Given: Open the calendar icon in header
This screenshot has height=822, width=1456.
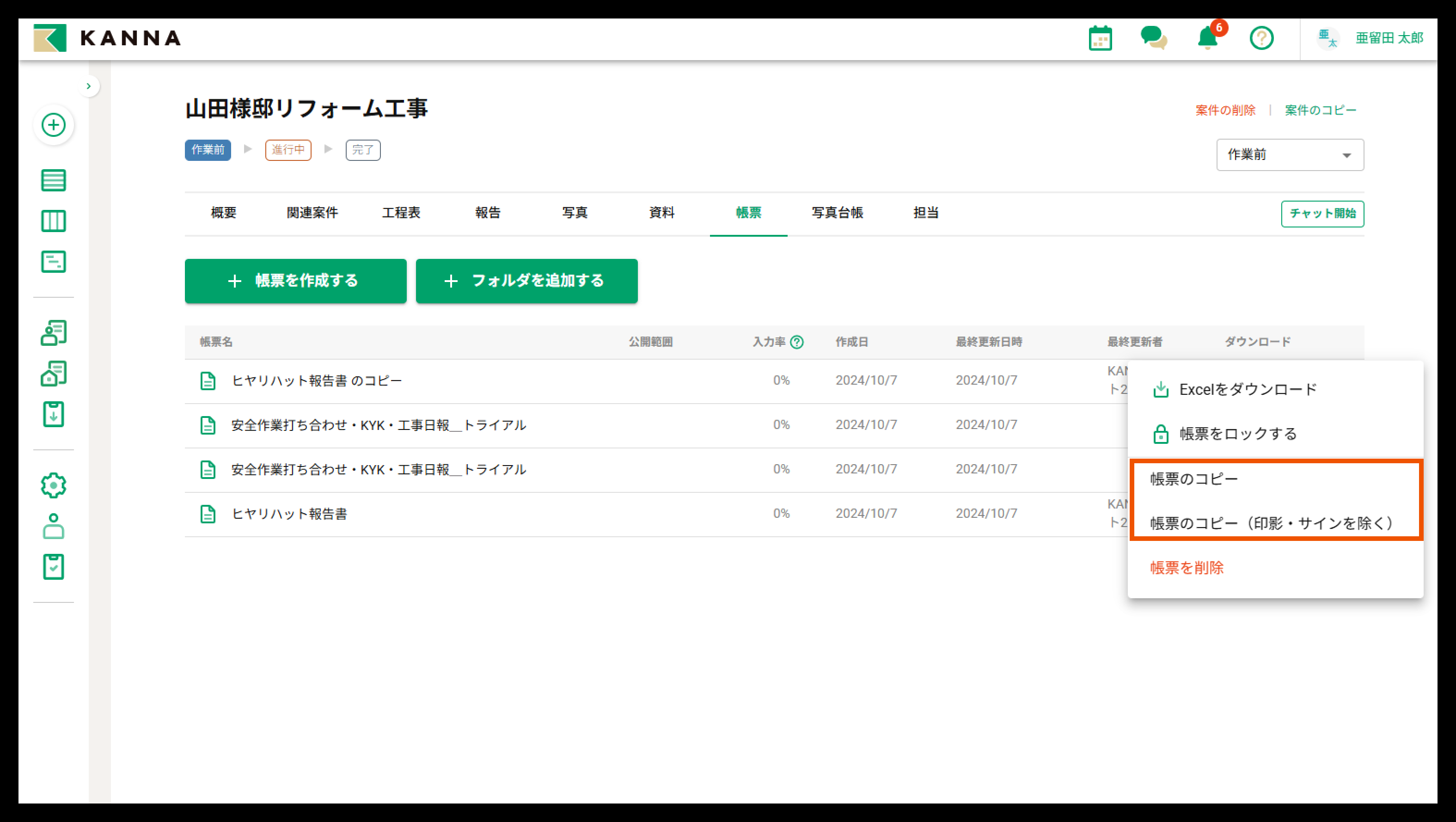Looking at the screenshot, I should pos(1100,38).
